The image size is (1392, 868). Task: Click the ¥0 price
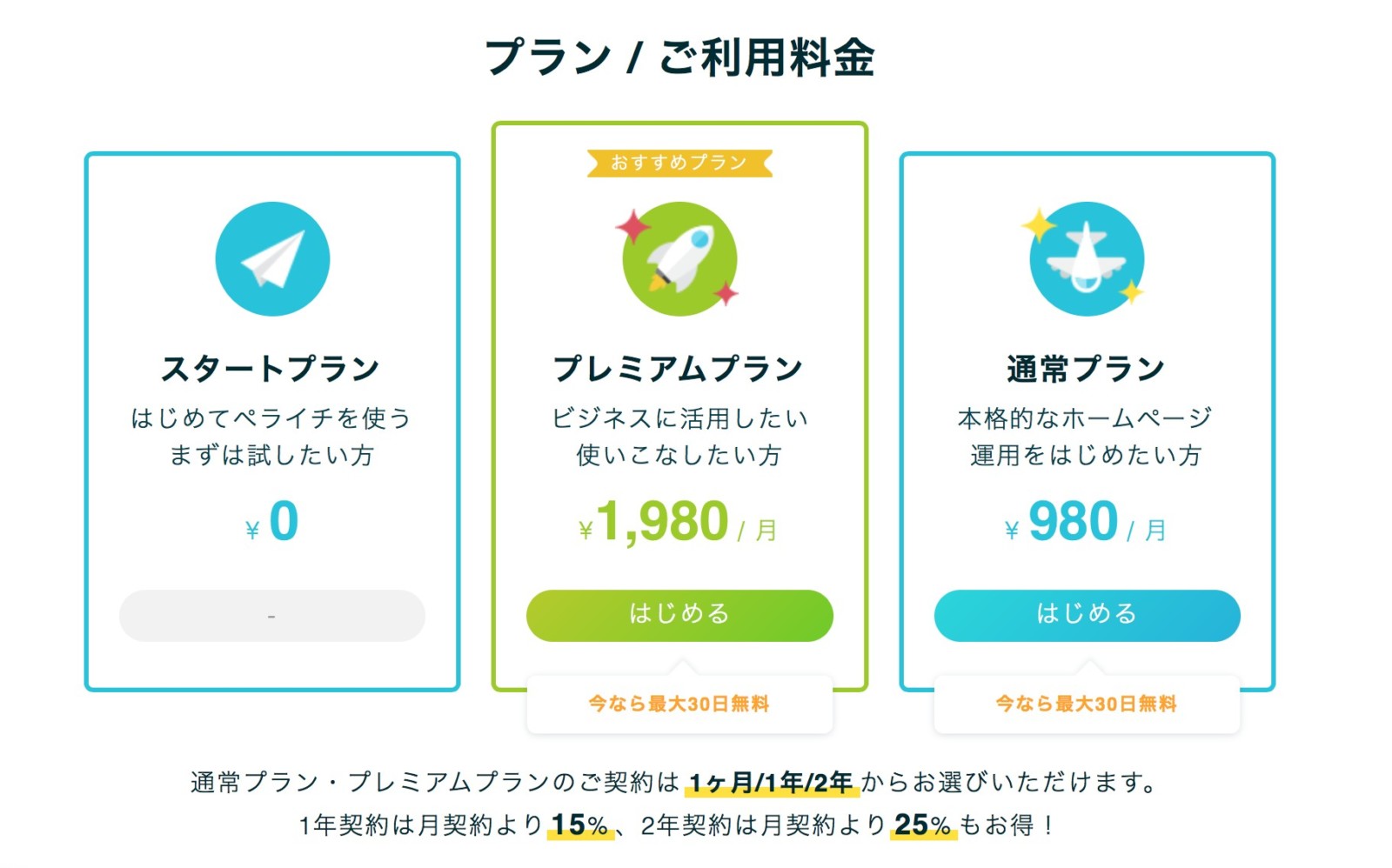pos(272,522)
